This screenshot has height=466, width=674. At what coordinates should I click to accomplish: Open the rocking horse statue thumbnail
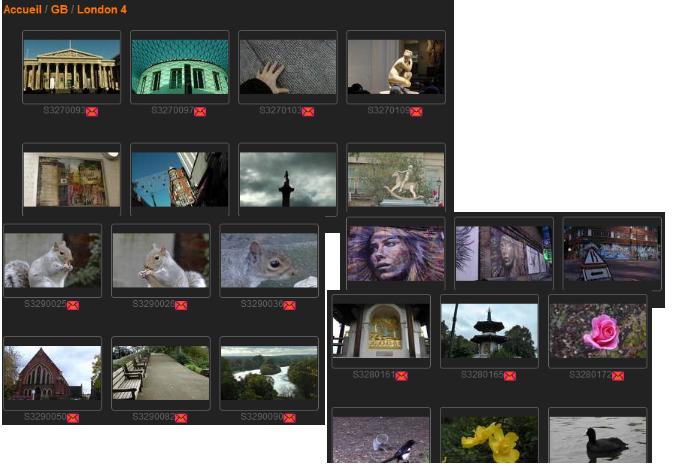[396, 179]
